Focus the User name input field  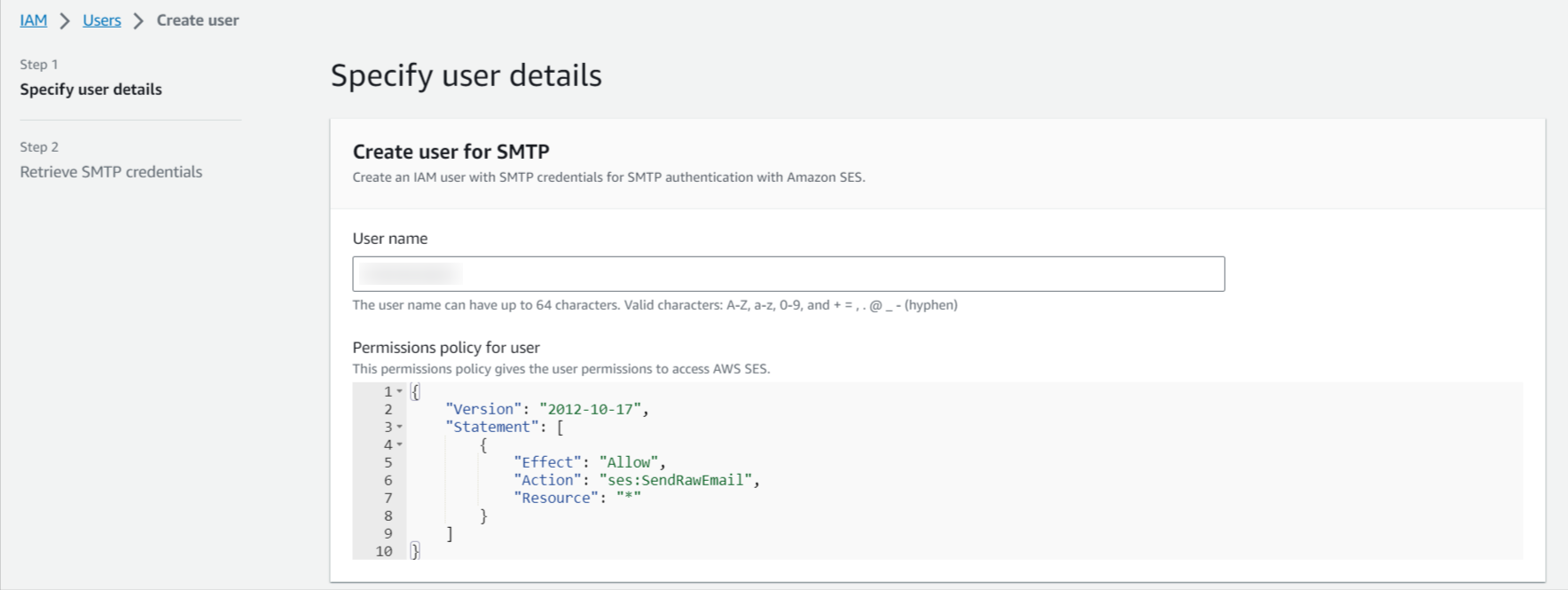pos(788,274)
